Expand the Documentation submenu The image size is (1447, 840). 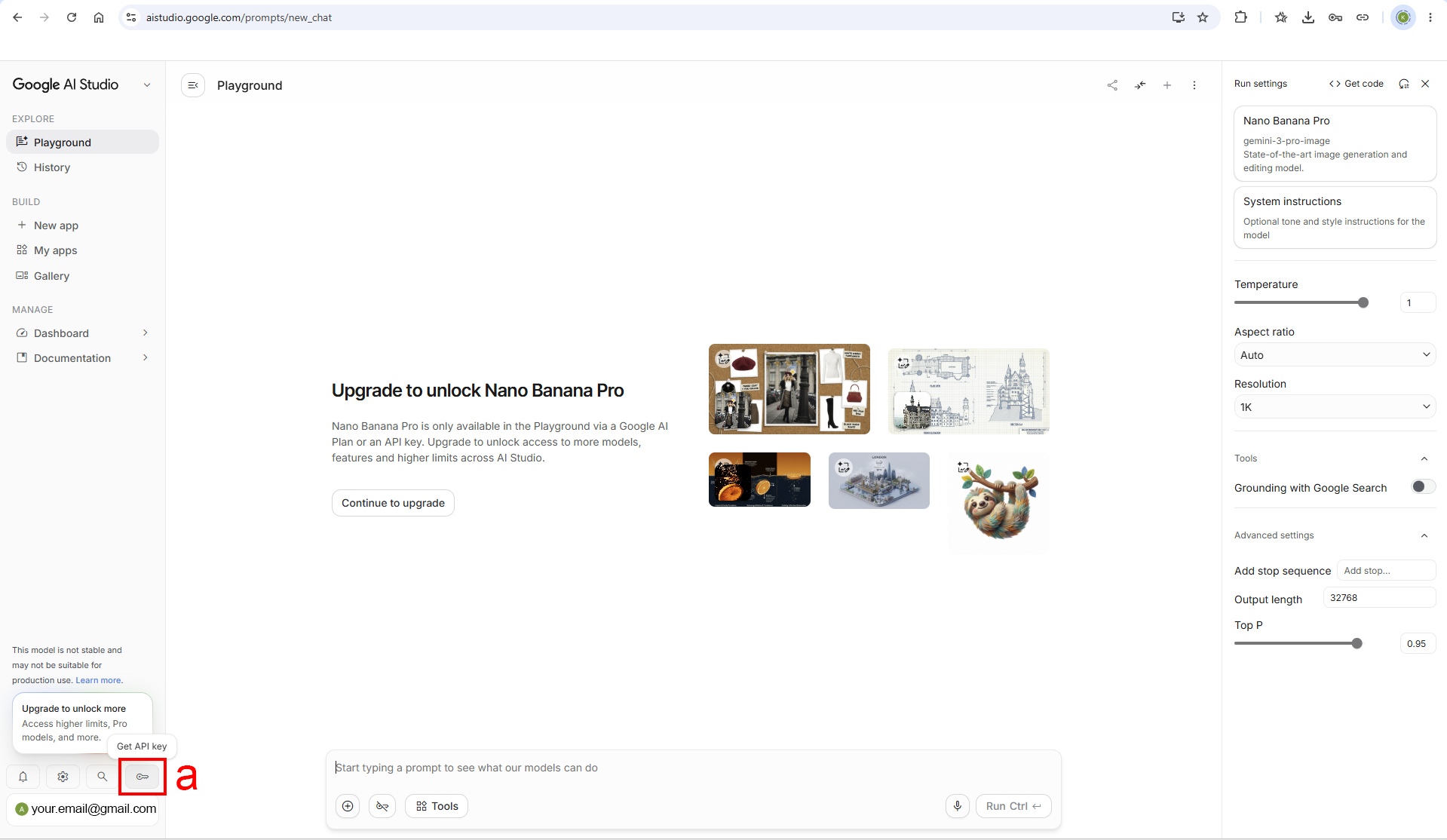146,358
